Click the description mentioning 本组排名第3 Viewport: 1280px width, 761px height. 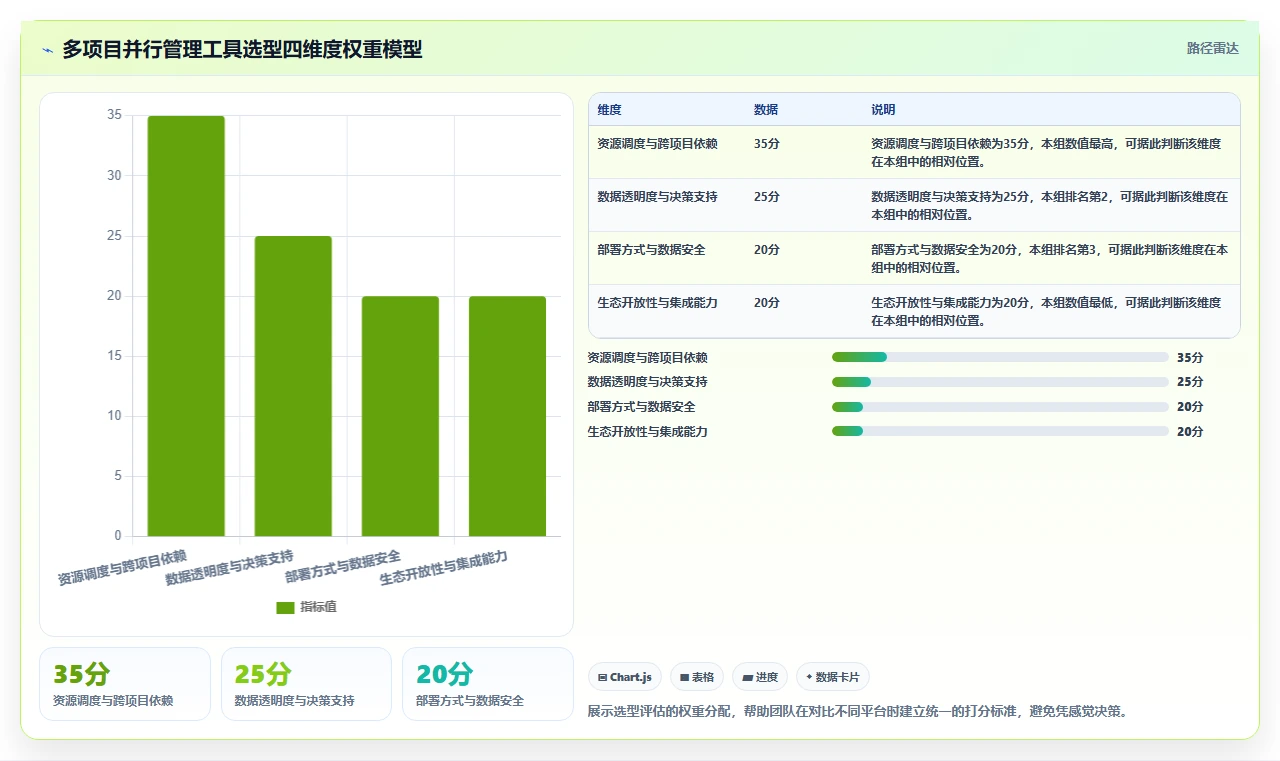coord(1050,258)
